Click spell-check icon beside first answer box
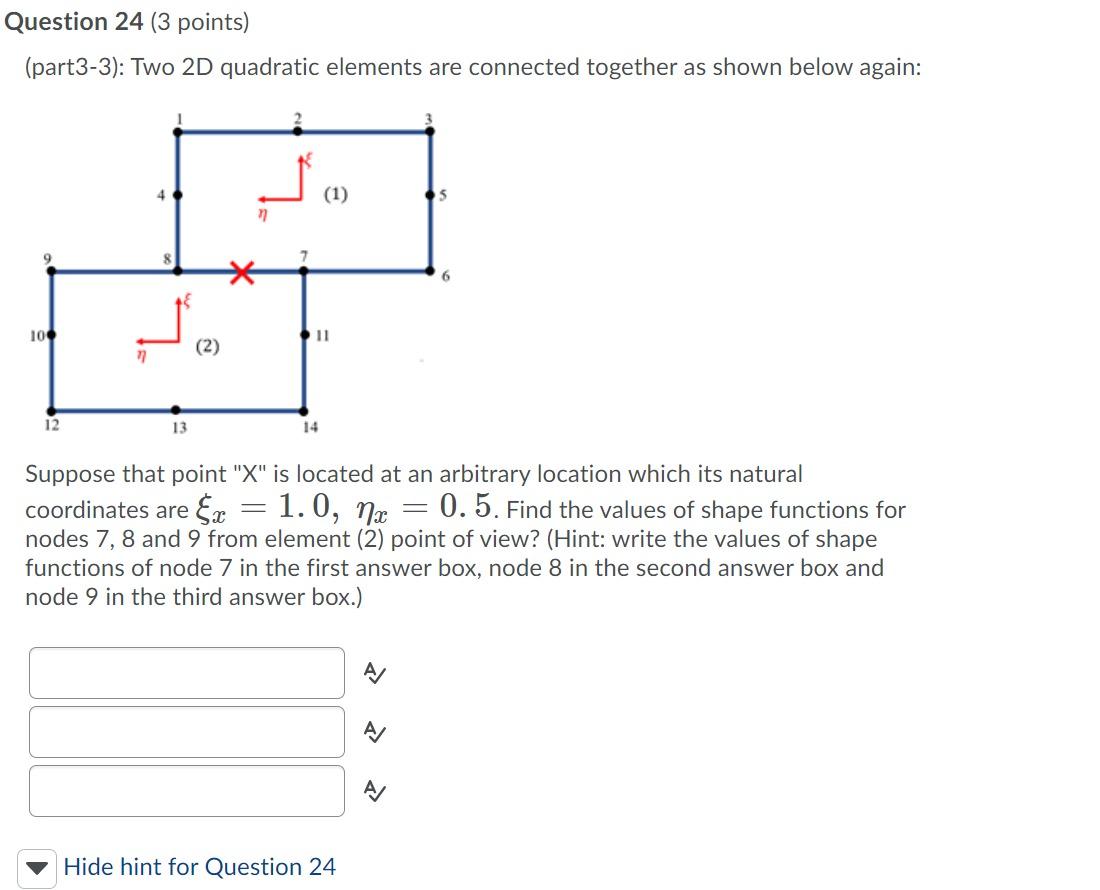The image size is (1100, 890). [x=375, y=673]
